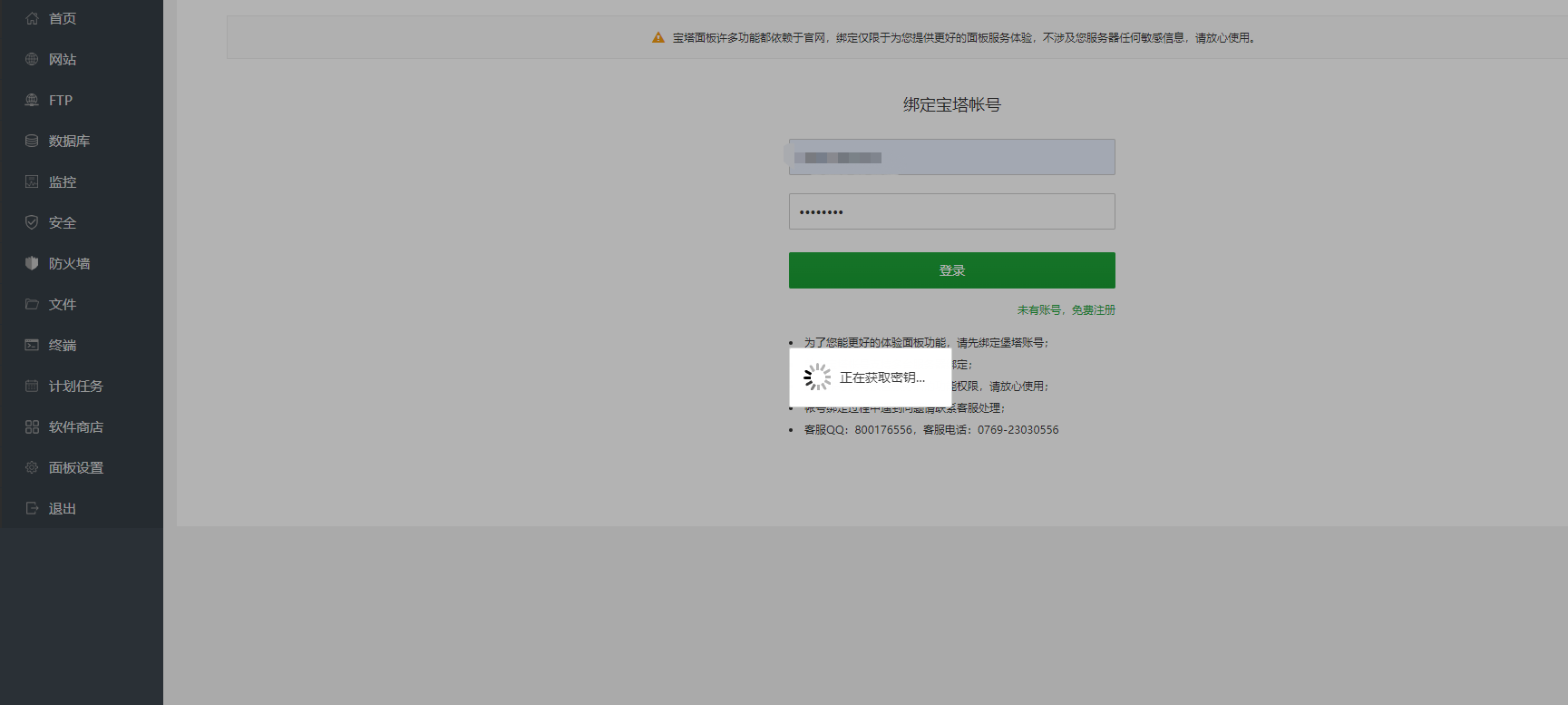Click the home icon beside 首页
This screenshot has height=705, width=1568.
[32, 18]
